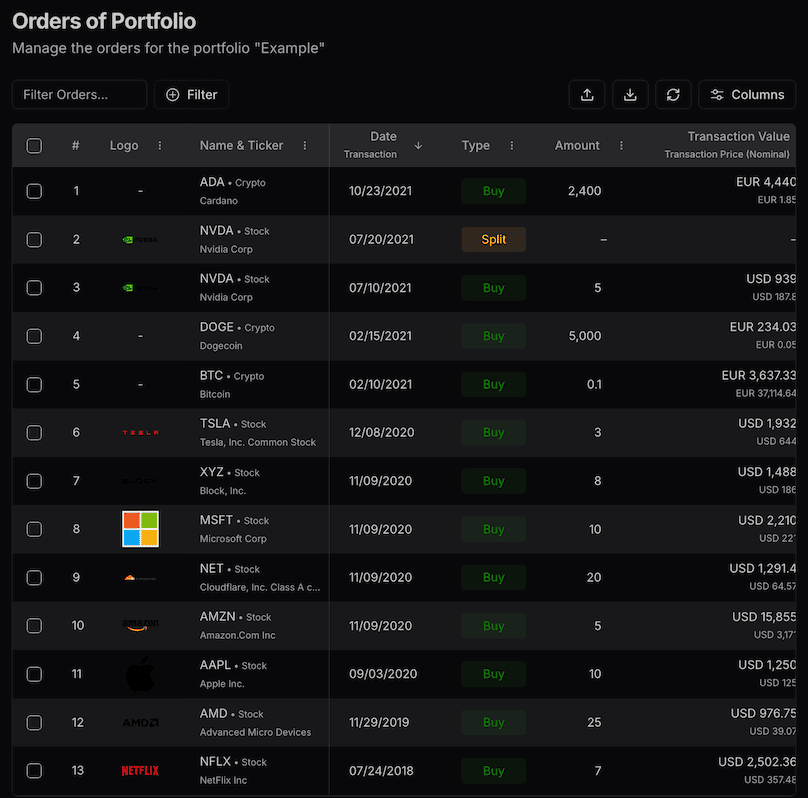Click the download orders icon button
This screenshot has height=798, width=808.
point(630,95)
